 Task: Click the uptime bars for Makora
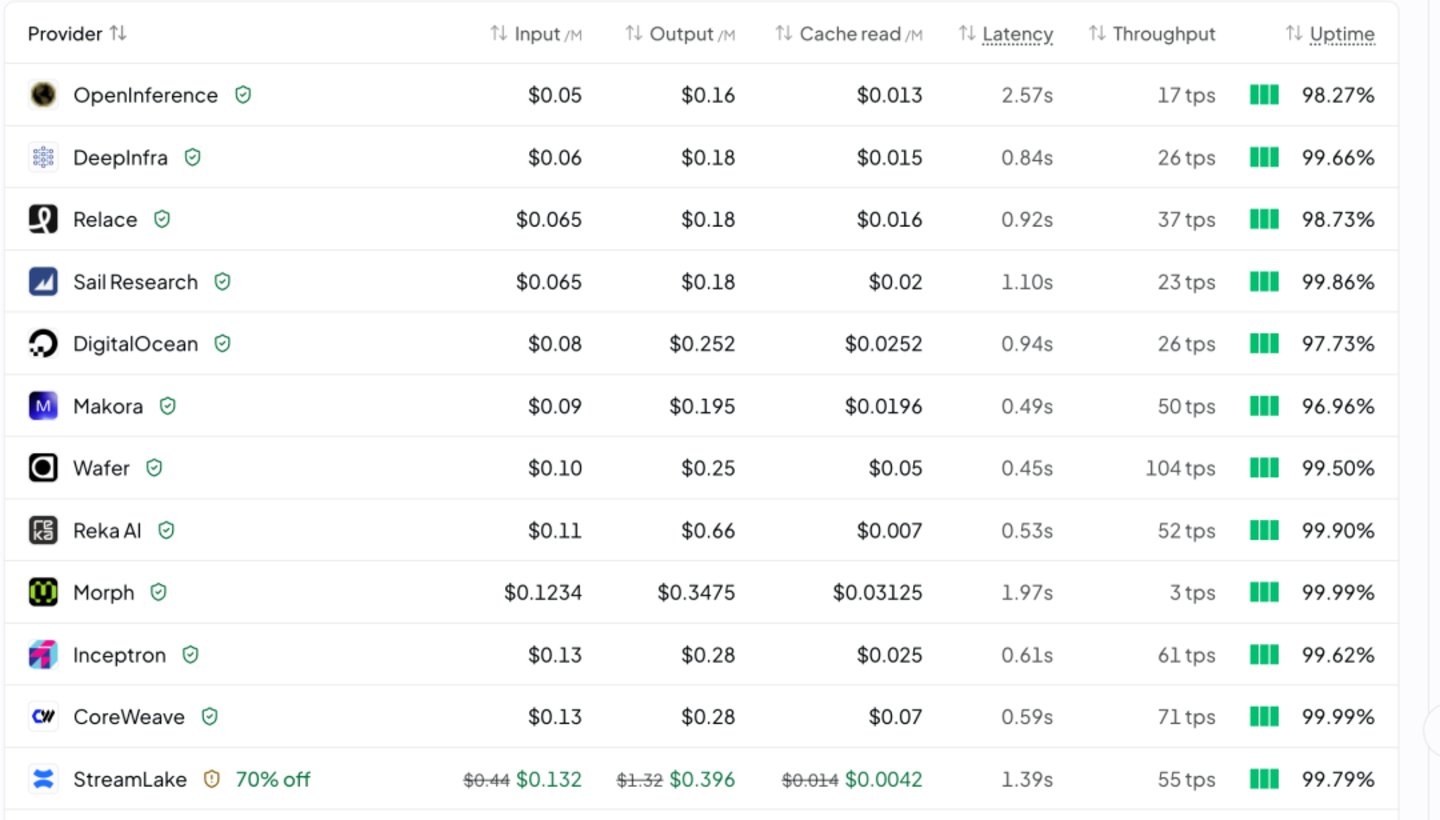[1264, 406]
